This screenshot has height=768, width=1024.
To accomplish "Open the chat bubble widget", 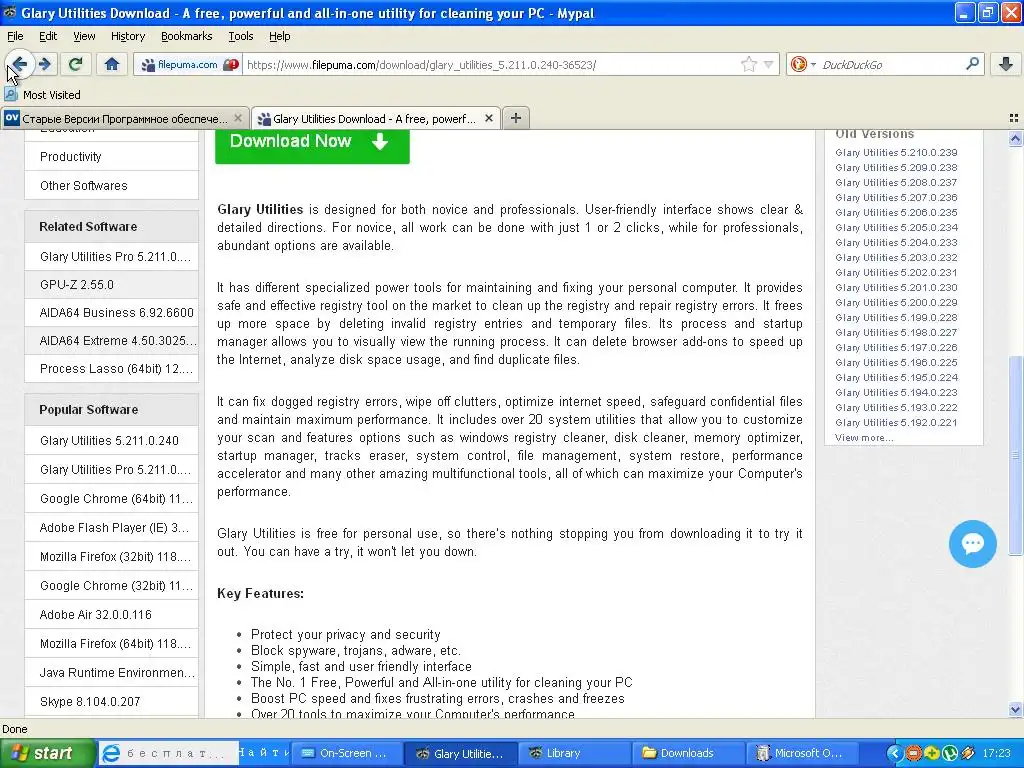I will [x=972, y=543].
